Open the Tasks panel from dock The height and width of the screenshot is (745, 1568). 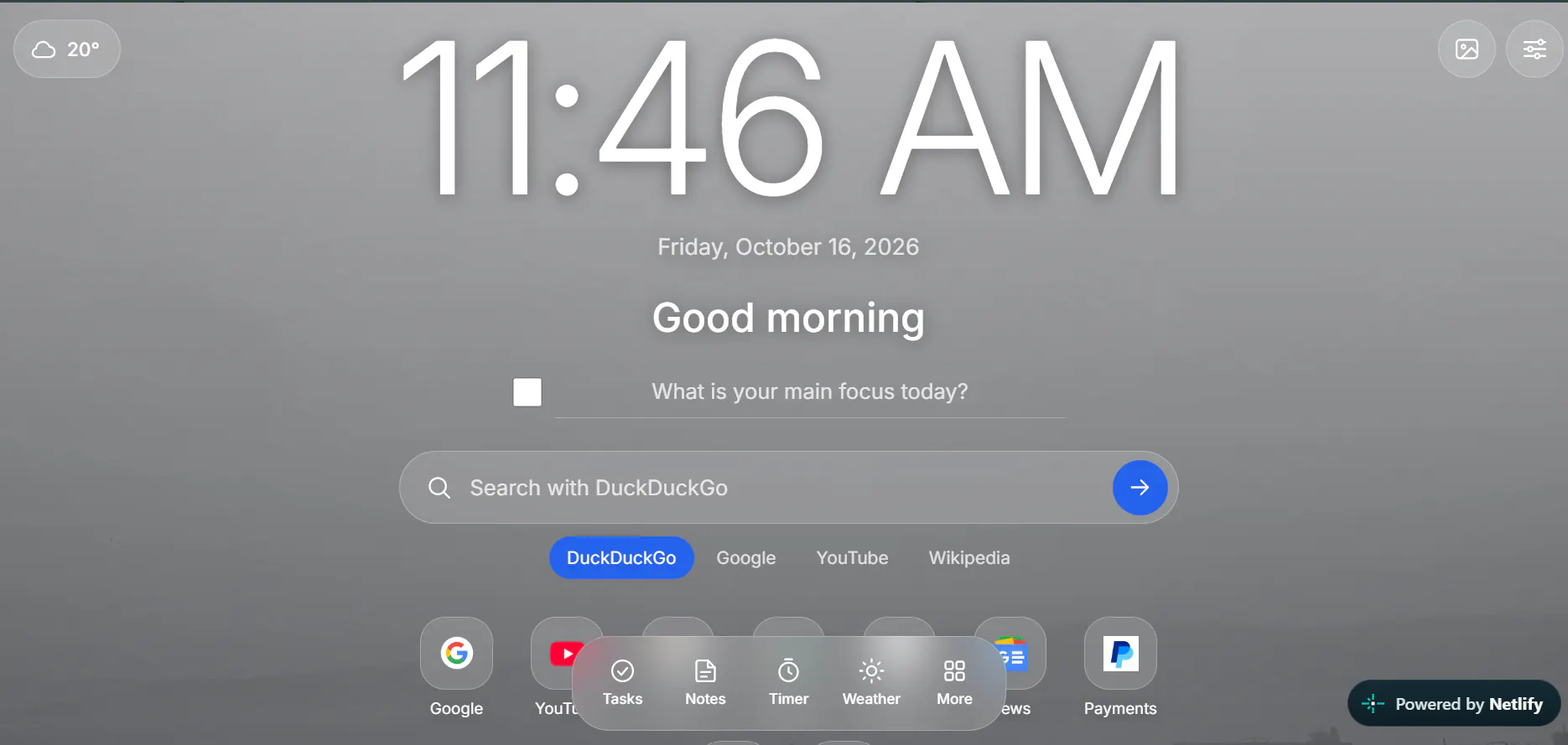pos(622,683)
